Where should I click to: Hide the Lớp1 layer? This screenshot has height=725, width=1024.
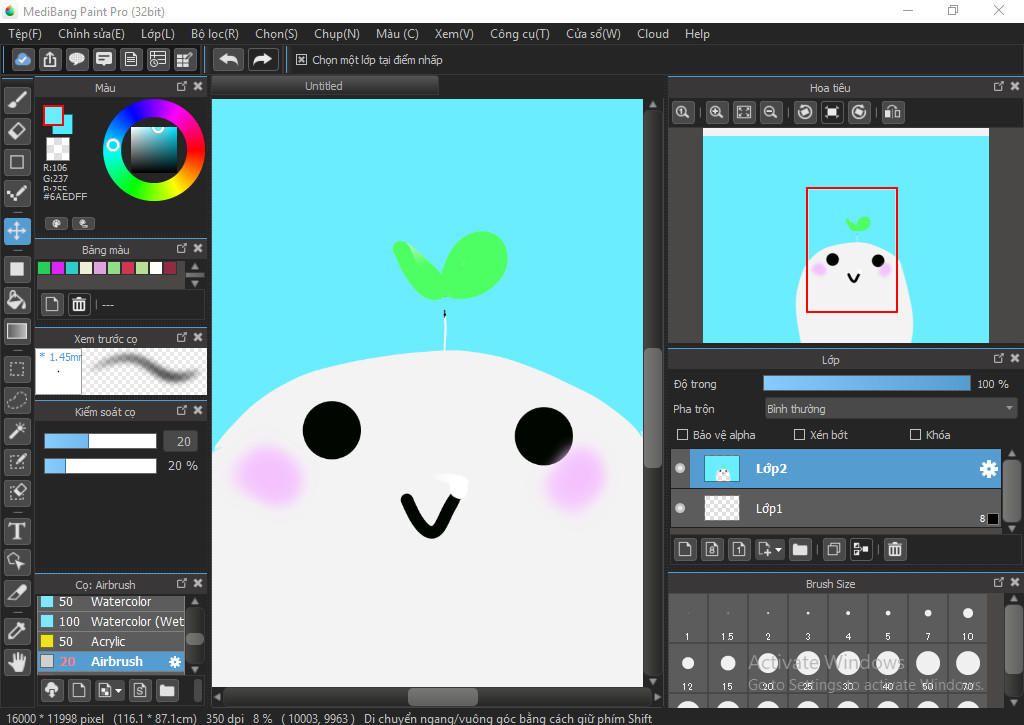click(680, 508)
